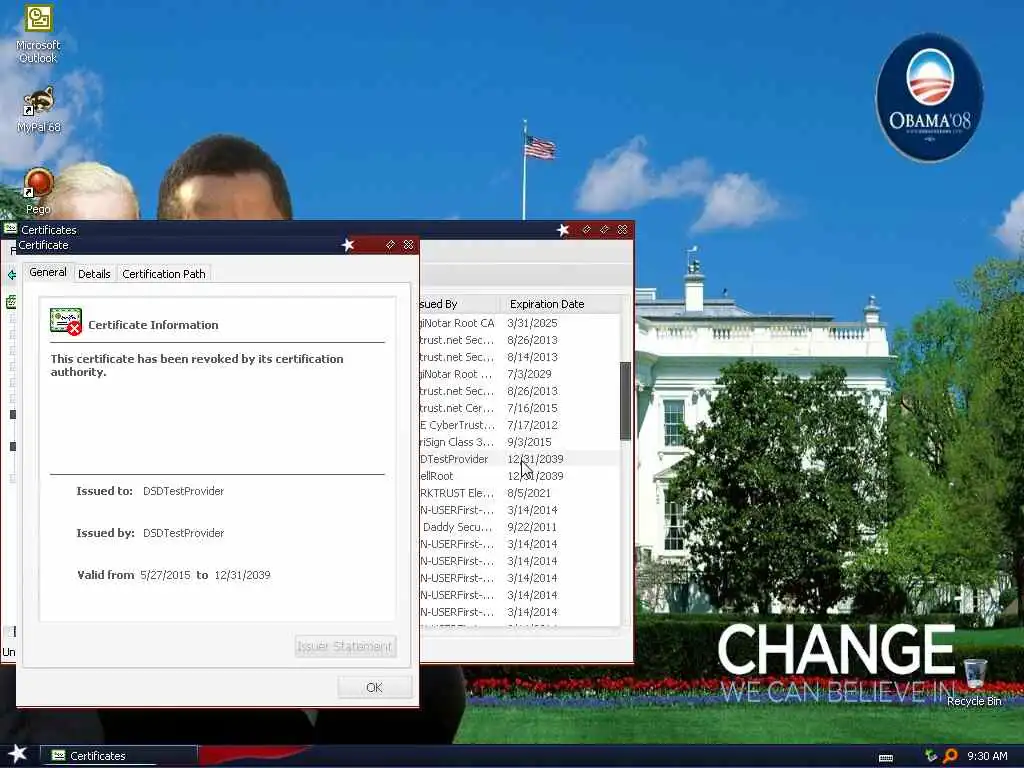Switch to the General tab
The height and width of the screenshot is (768, 1024).
coord(48,272)
